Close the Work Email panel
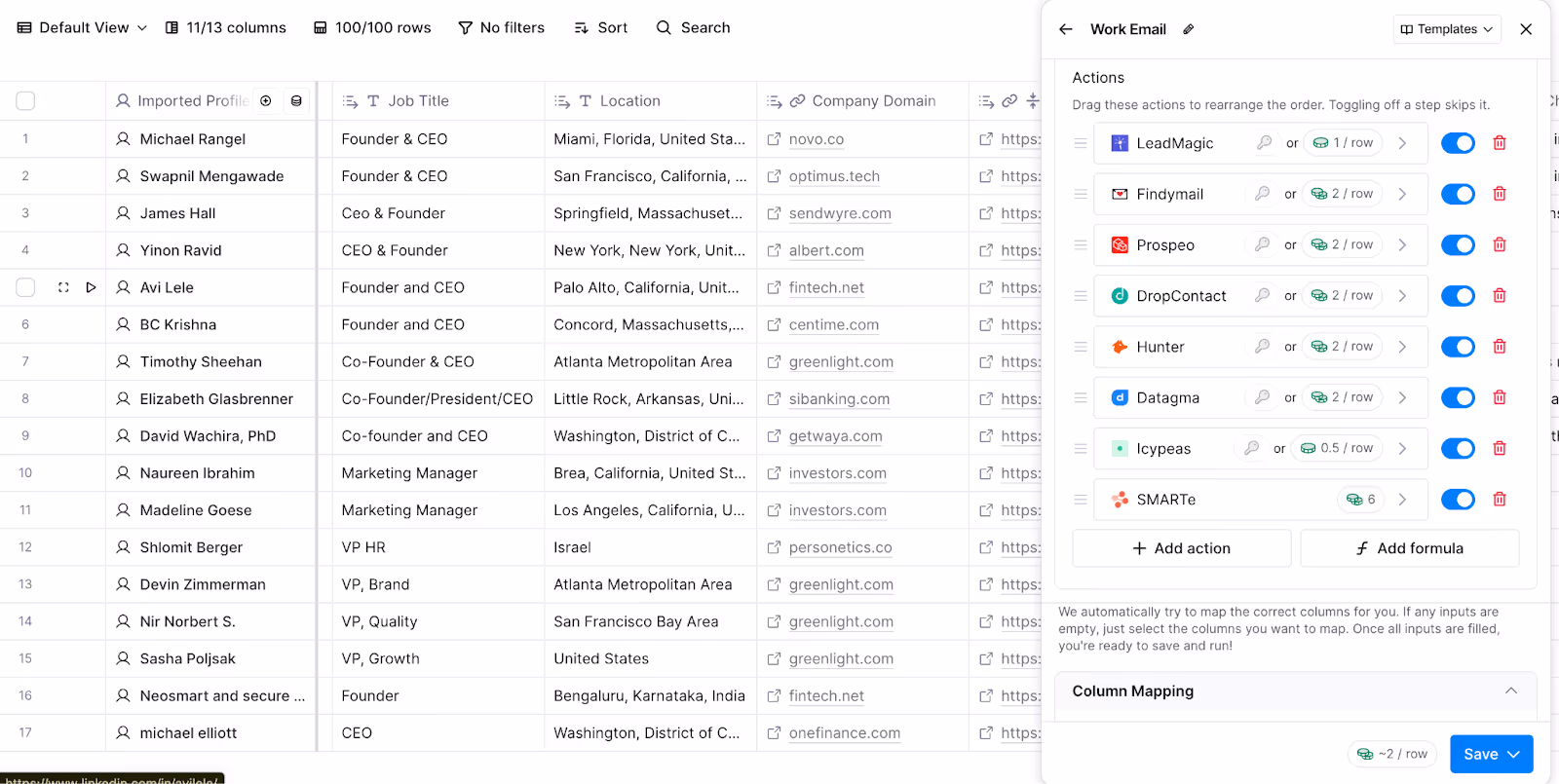The image size is (1559, 784). coord(1526,29)
